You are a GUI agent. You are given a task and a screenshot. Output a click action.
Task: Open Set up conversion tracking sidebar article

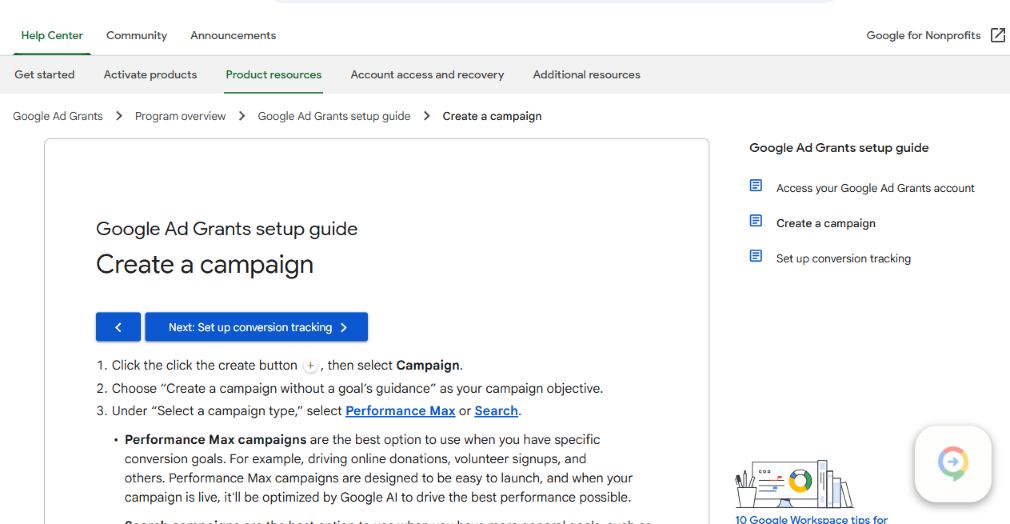coord(843,258)
